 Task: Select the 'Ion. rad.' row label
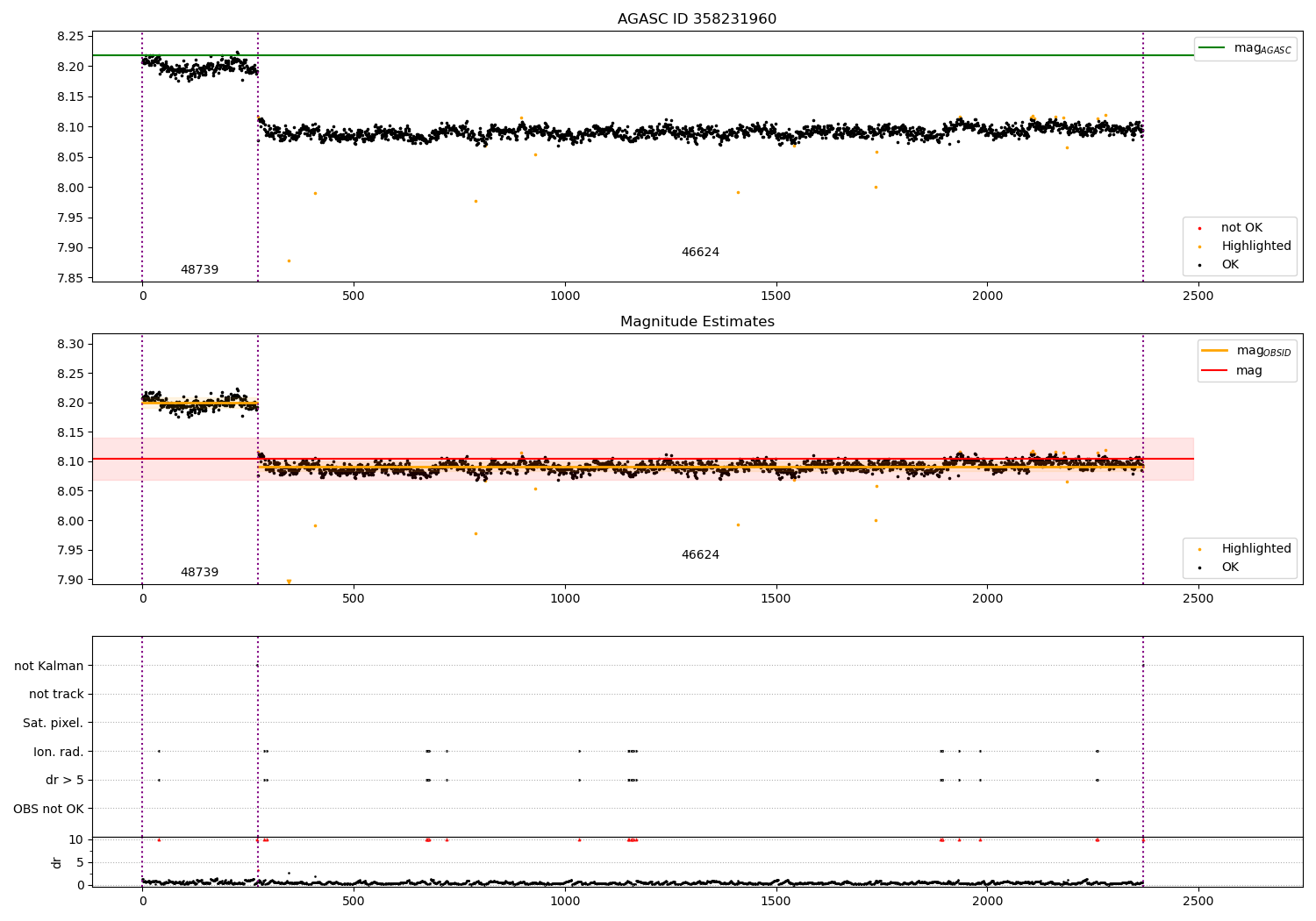pyautogui.click(x=59, y=752)
